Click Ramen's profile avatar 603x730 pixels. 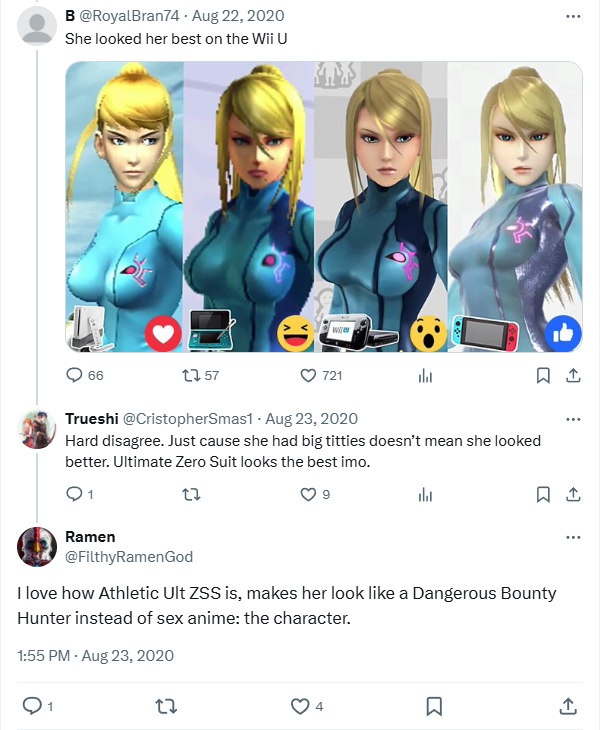coord(37,547)
